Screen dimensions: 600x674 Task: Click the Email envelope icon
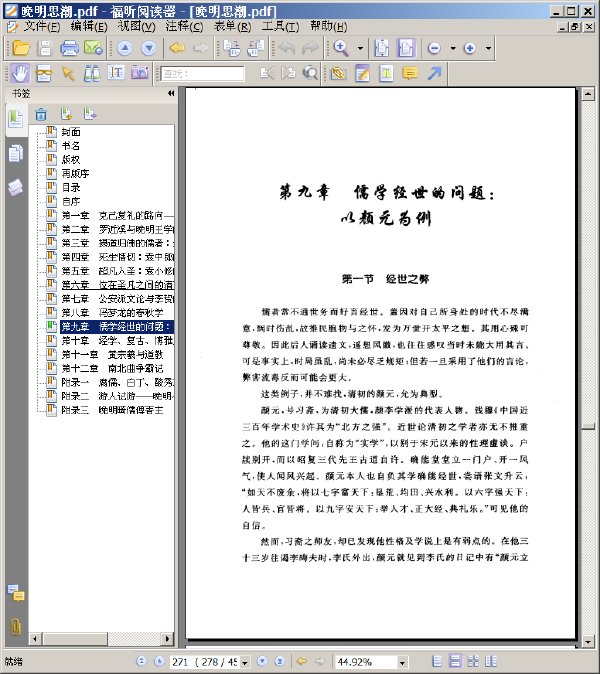pyautogui.click(x=93, y=48)
